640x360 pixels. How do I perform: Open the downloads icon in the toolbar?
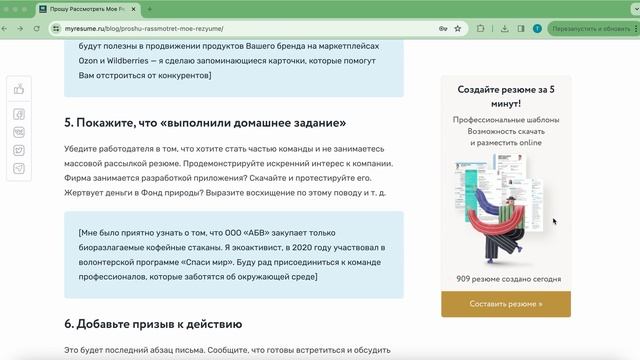504,29
